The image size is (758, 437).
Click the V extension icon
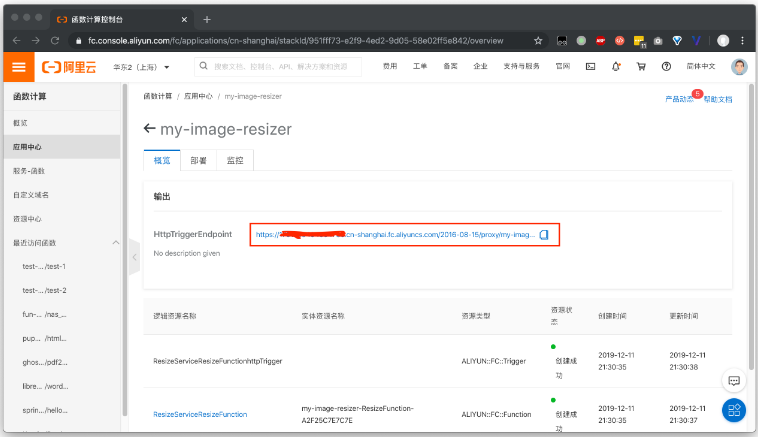tap(696, 41)
